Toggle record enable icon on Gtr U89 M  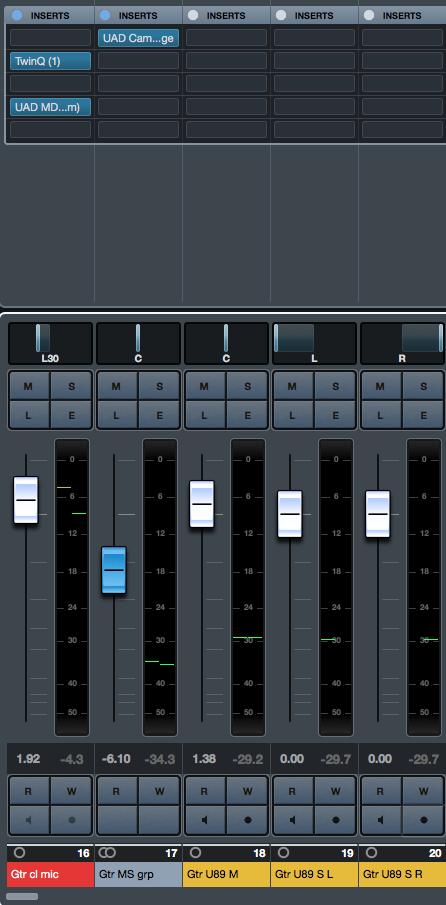(248, 820)
